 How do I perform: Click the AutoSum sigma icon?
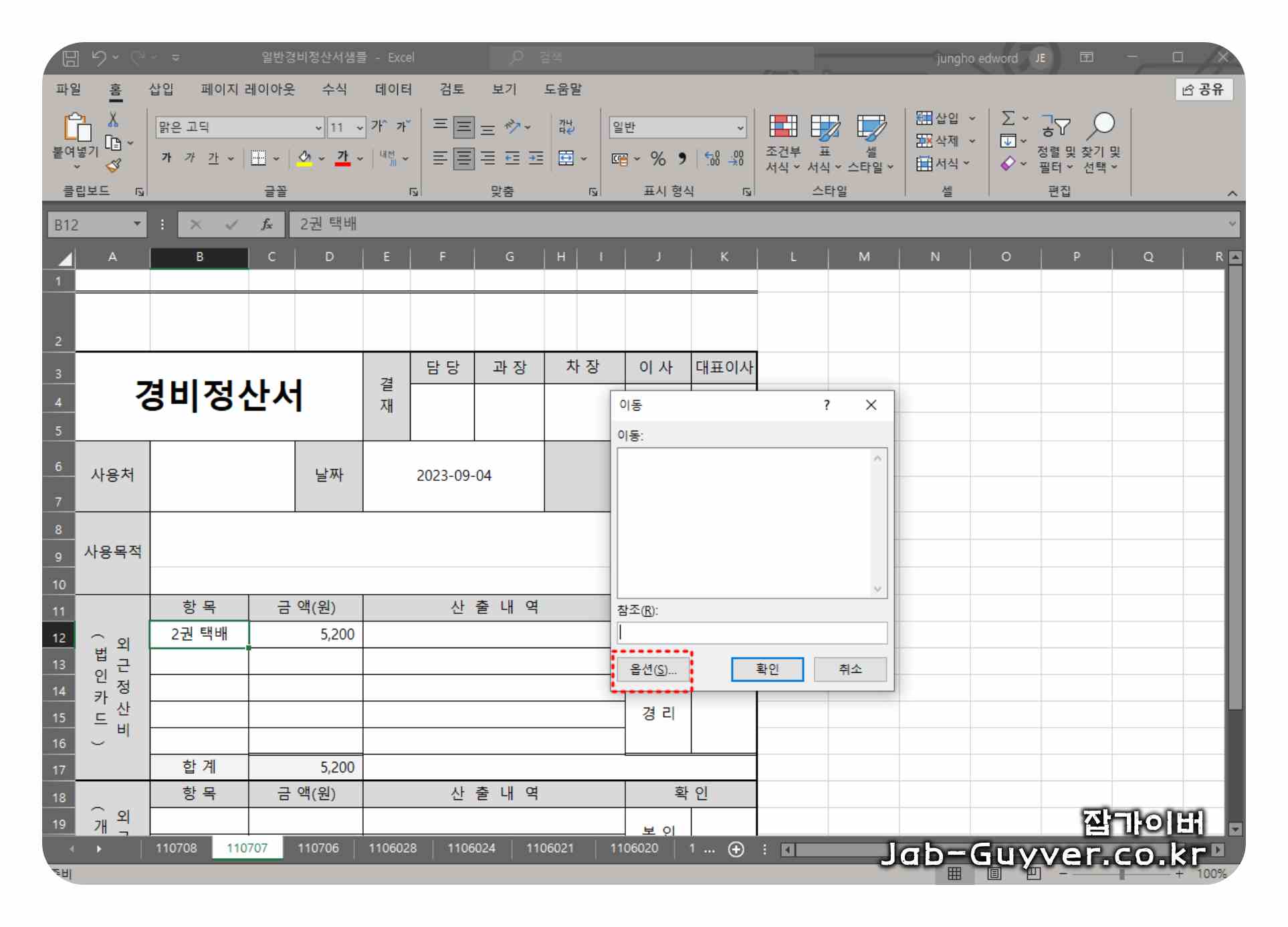tap(1008, 118)
